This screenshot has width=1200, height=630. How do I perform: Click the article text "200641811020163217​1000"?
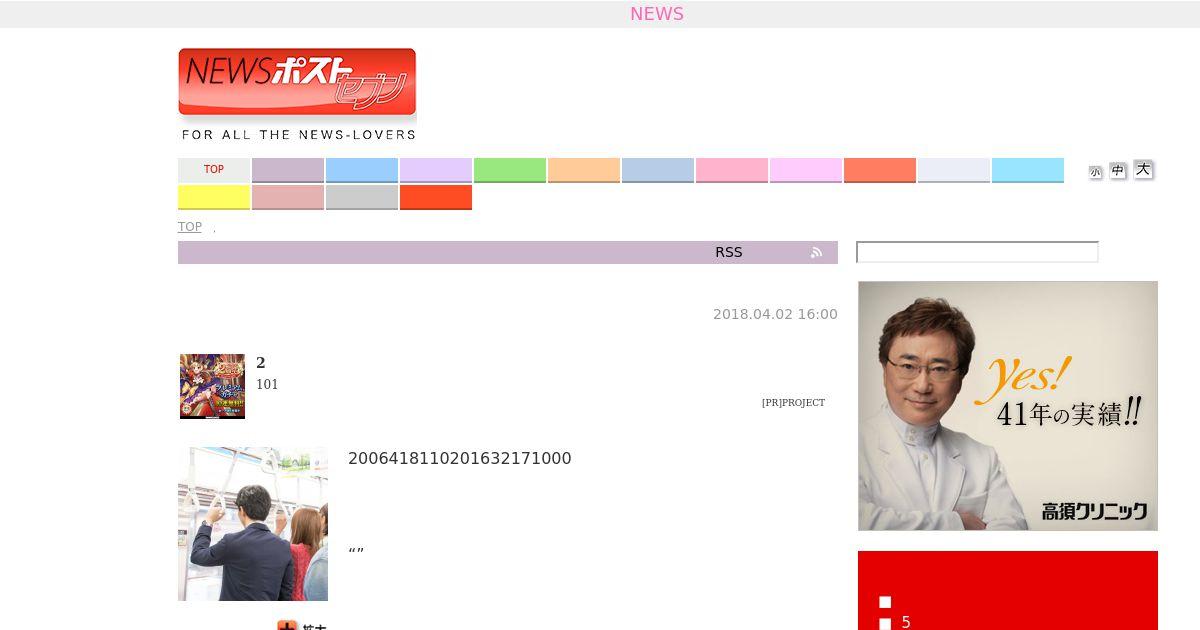(x=460, y=458)
